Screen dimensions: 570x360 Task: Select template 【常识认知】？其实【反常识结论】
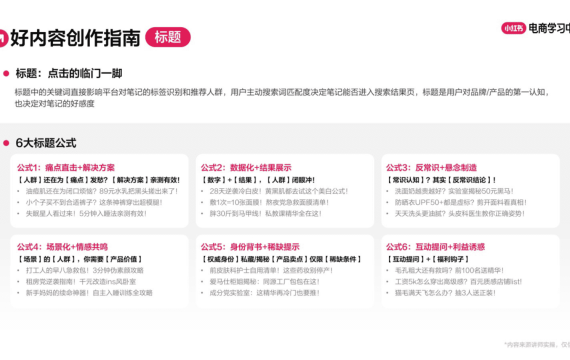[441, 180]
